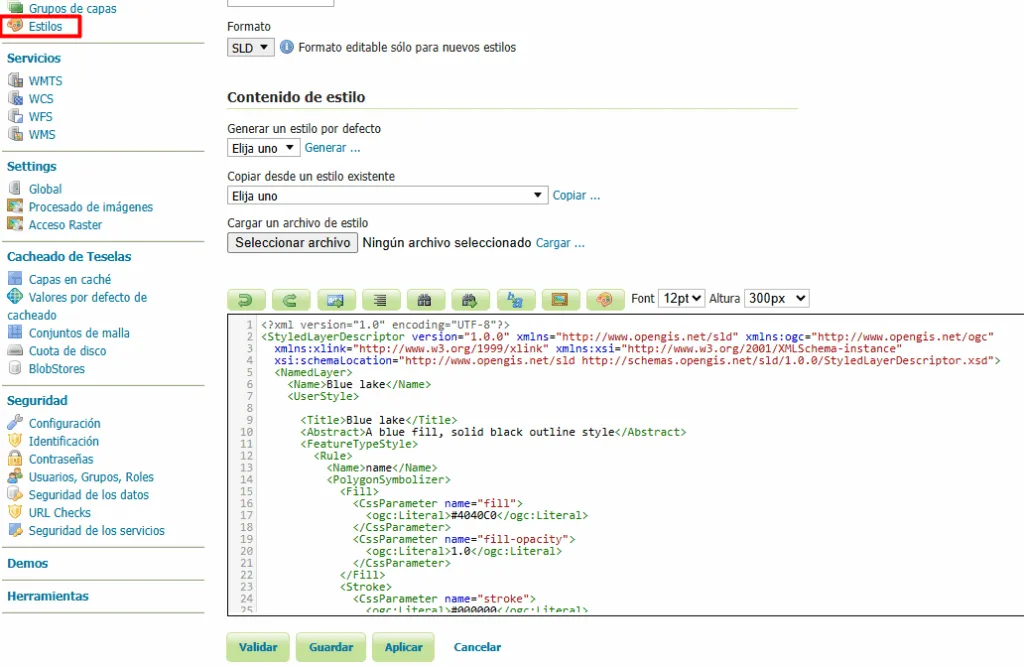Click the Aplicar button
Image resolution: width=1024 pixels, height=667 pixels.
click(x=403, y=647)
